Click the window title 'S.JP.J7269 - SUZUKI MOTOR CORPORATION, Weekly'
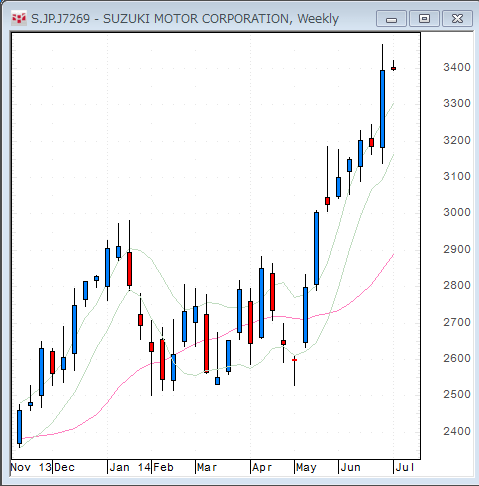The width and height of the screenshot is (479, 486). (x=185, y=19)
